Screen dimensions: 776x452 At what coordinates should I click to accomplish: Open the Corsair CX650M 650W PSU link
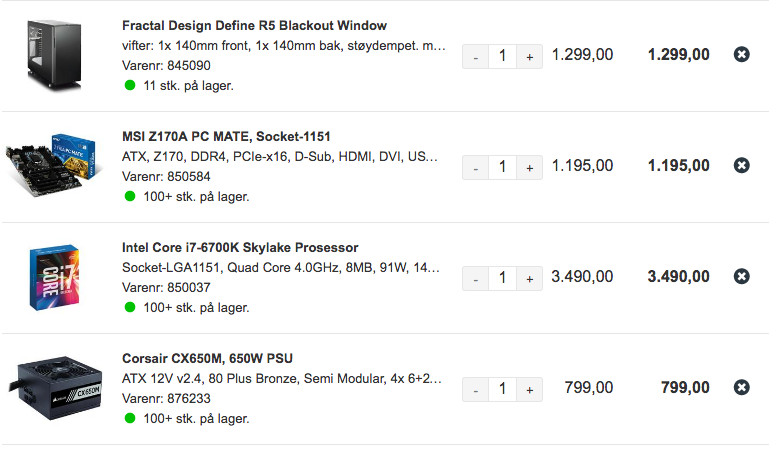pos(207,358)
